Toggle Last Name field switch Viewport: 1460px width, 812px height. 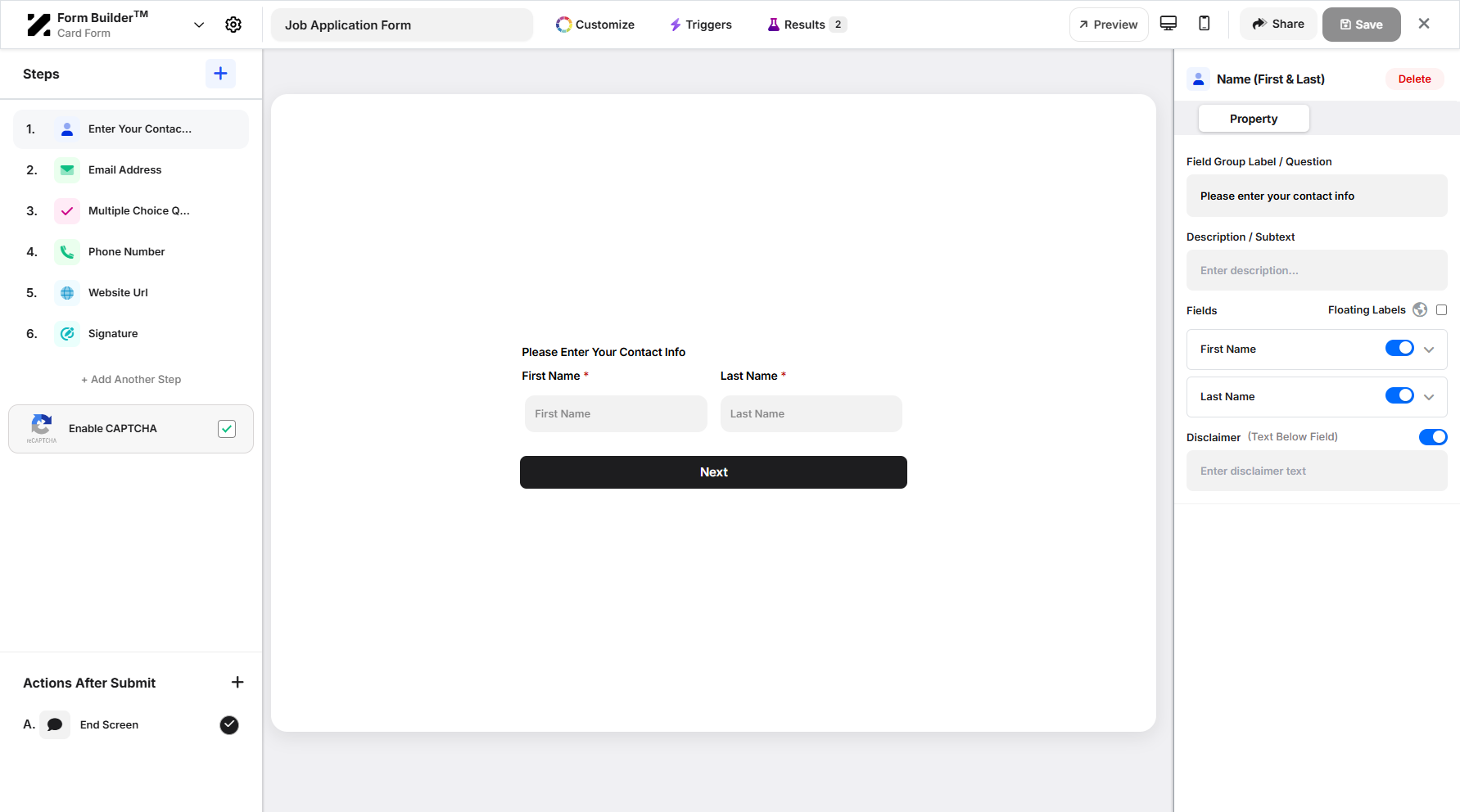[x=1399, y=396]
